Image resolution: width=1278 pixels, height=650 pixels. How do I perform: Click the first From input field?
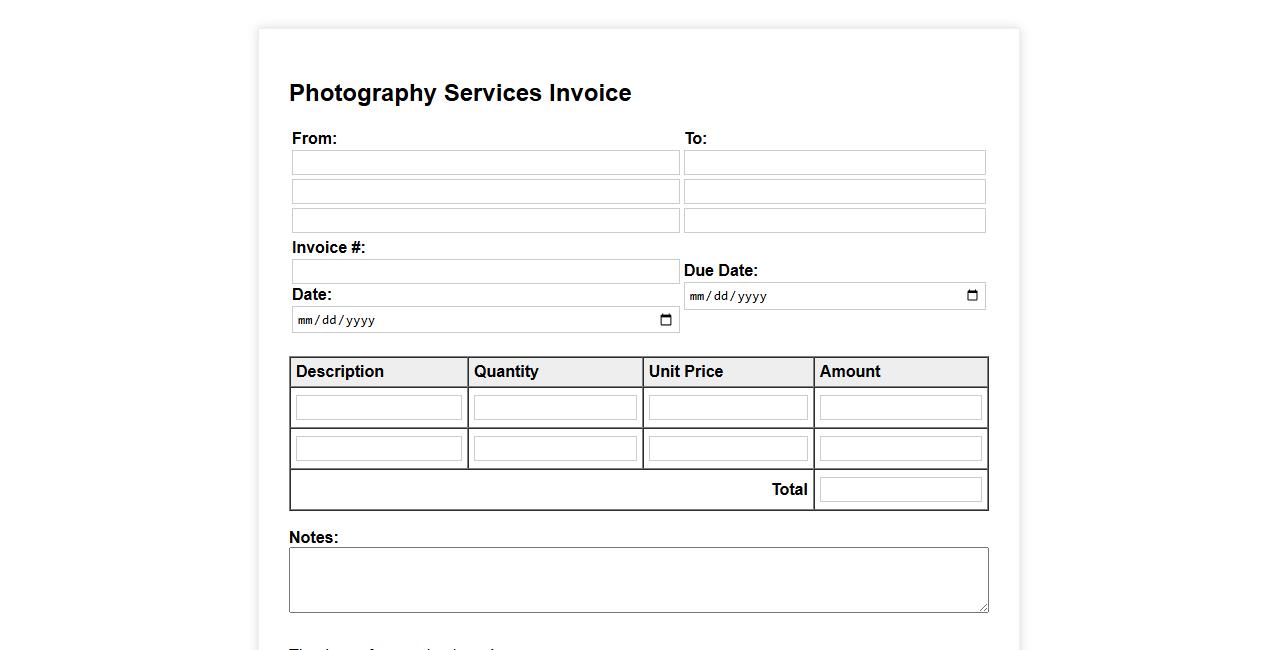coord(485,163)
